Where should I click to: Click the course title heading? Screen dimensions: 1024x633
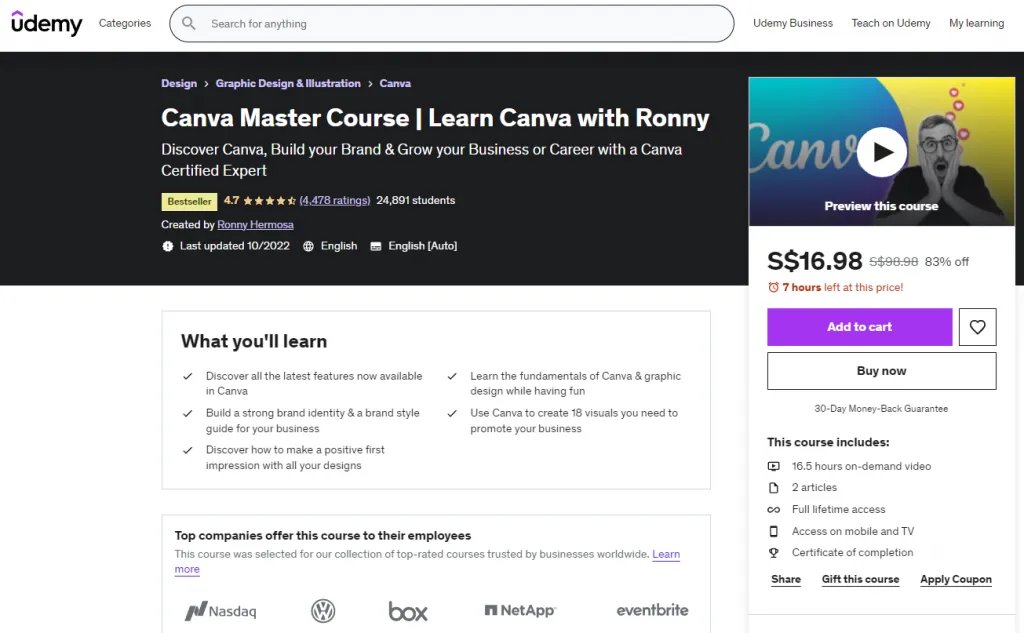tap(435, 118)
